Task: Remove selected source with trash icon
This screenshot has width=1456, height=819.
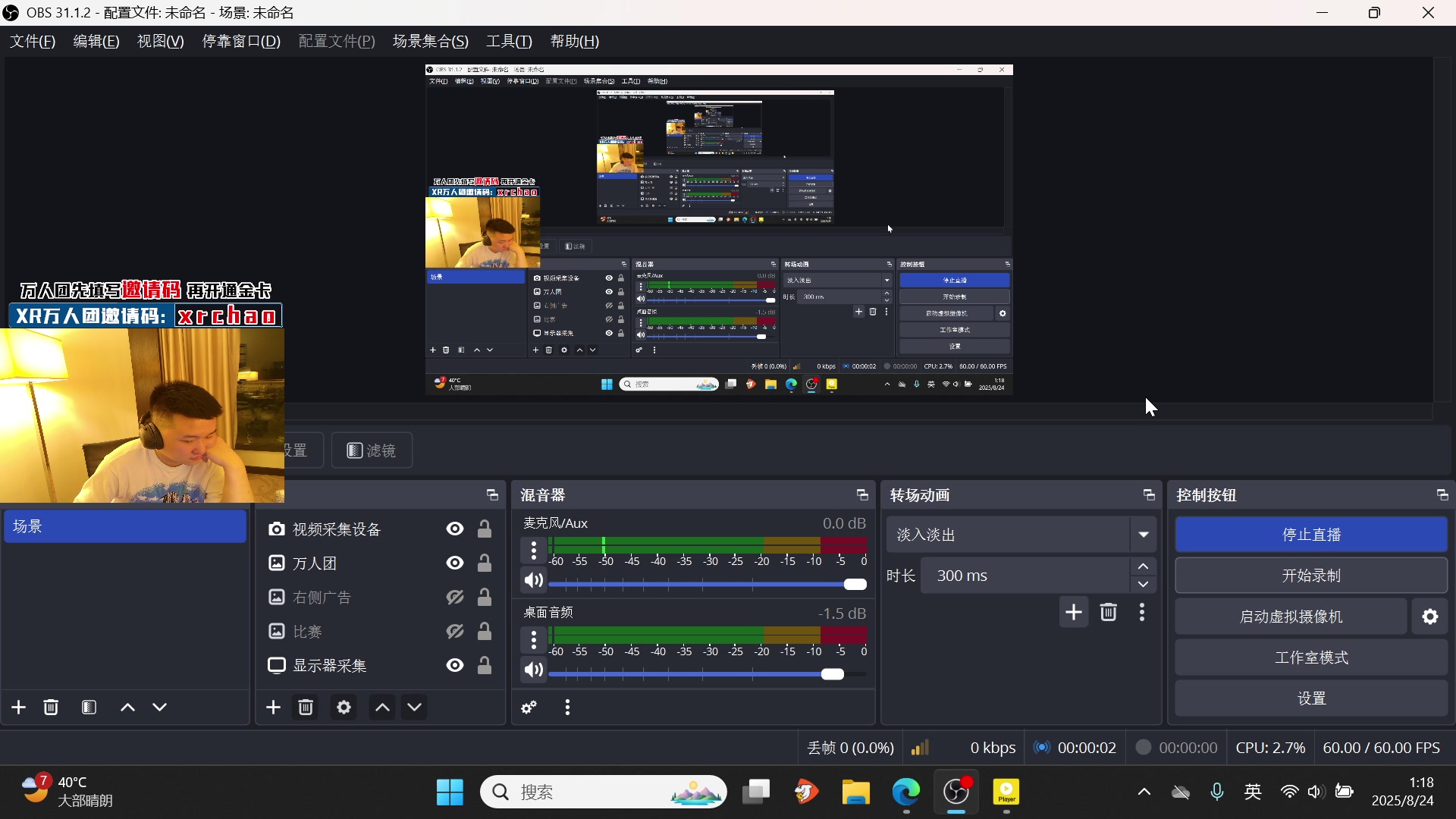Action: [x=306, y=708]
